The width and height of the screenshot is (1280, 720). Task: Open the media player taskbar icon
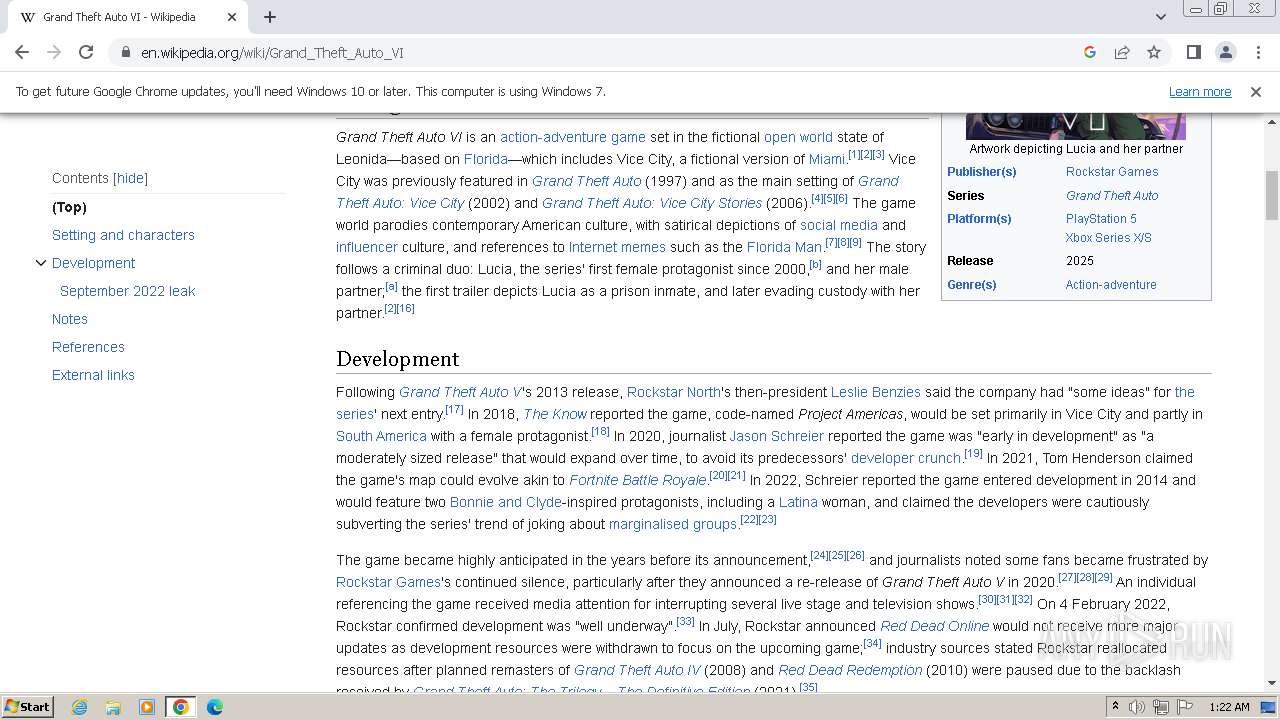pyautogui.click(x=147, y=707)
